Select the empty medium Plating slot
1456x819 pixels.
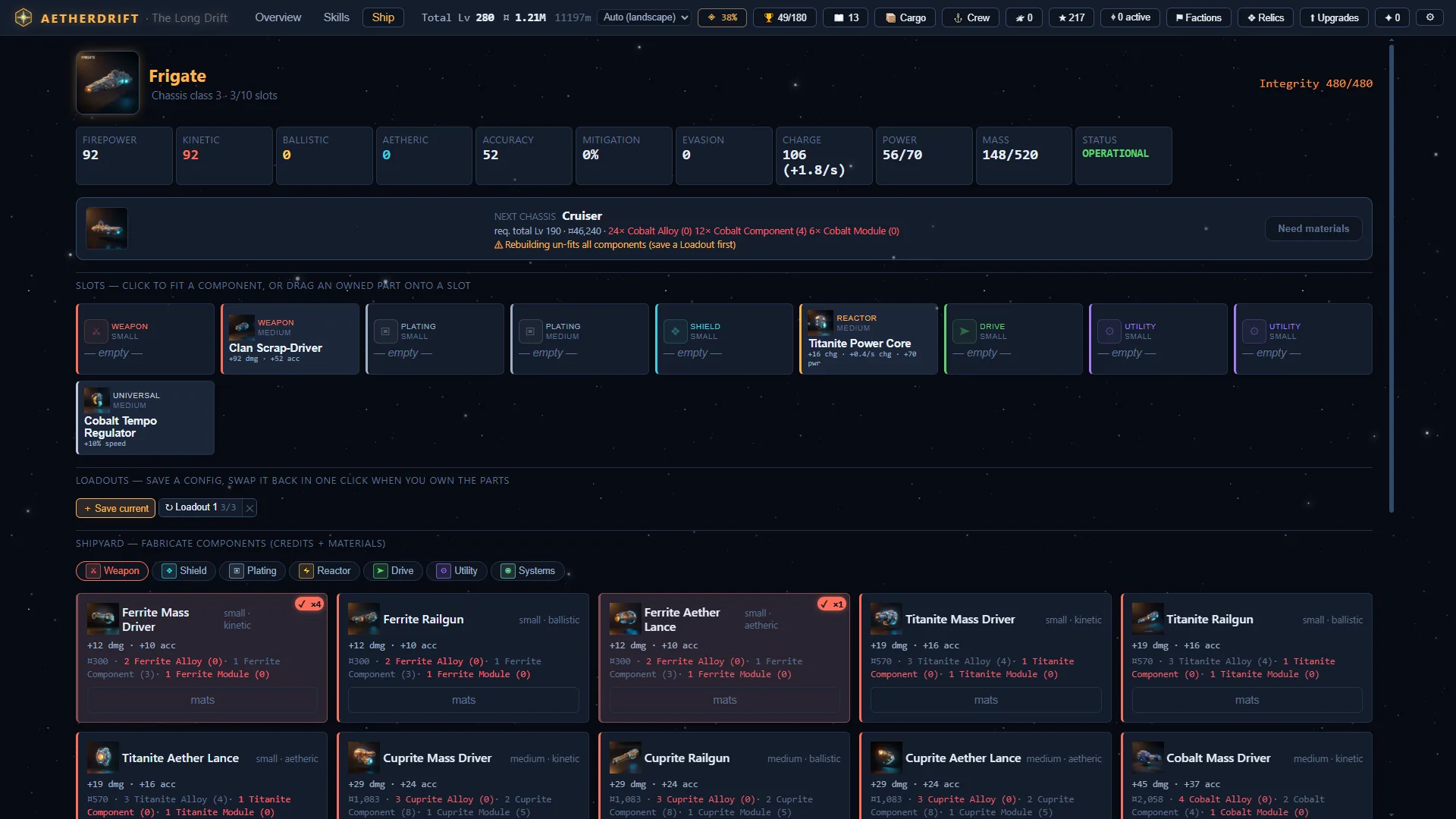[x=579, y=339]
